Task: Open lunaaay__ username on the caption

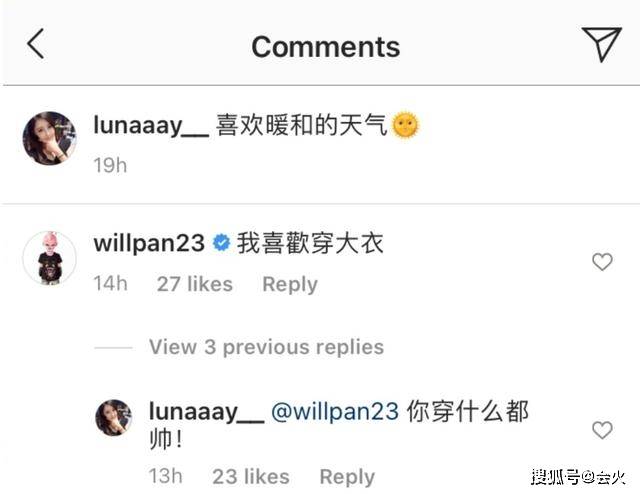Action: click(151, 125)
